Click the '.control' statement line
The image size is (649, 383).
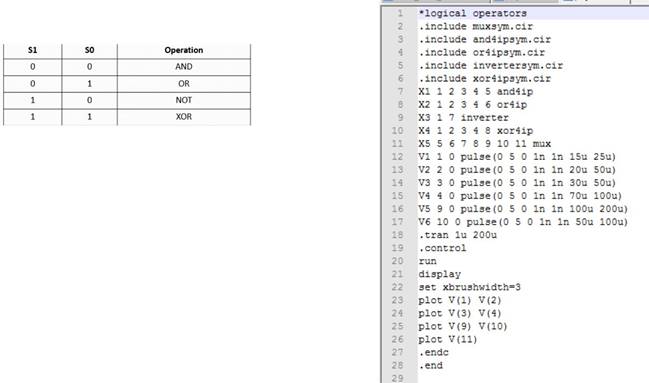[442, 248]
